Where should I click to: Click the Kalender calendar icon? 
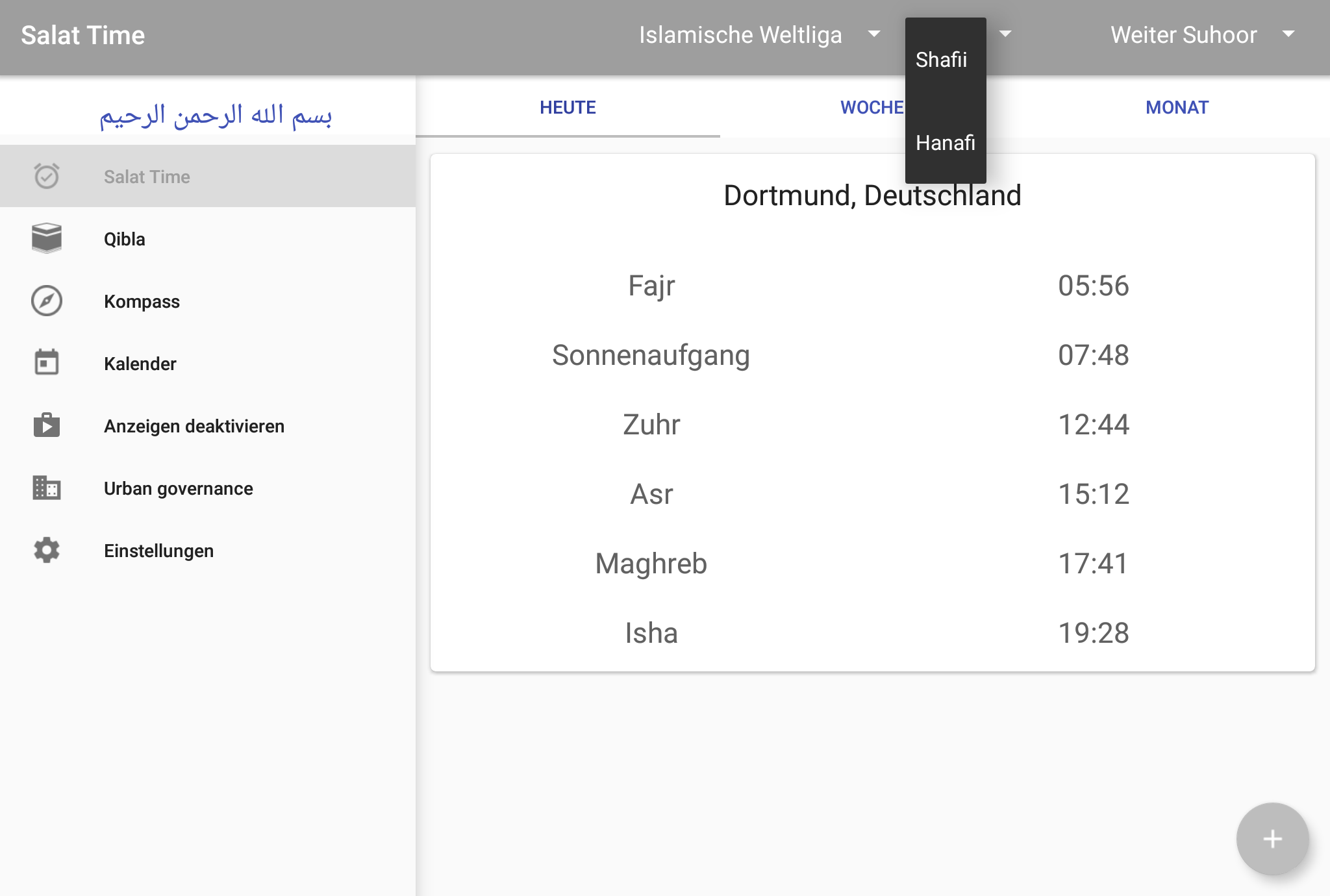[x=47, y=363]
